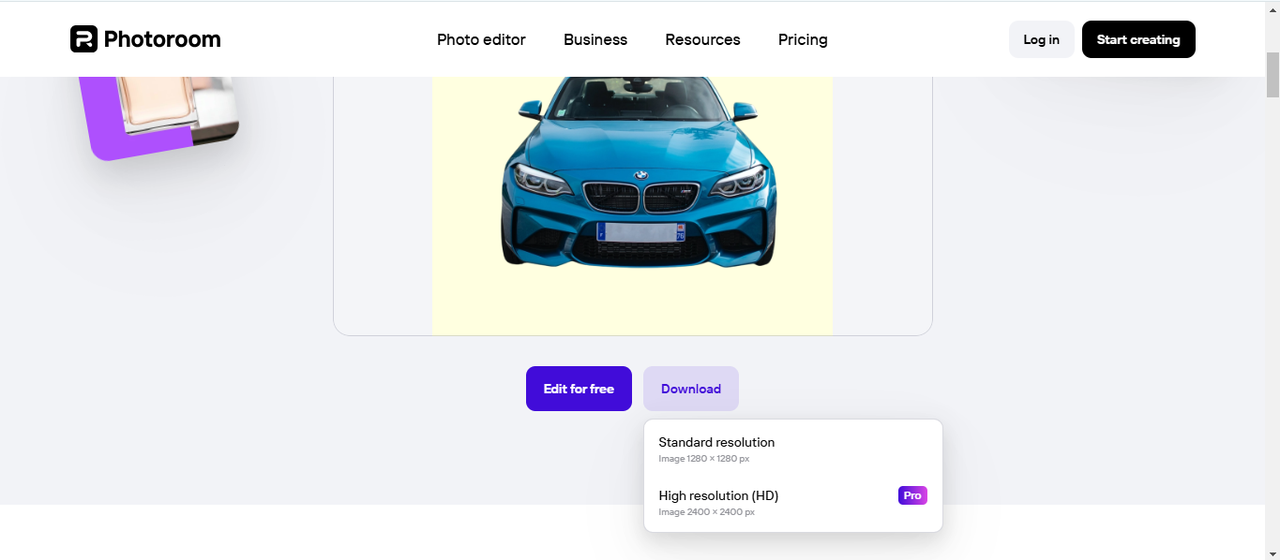Image resolution: width=1280 pixels, height=560 pixels.
Task: Click the page vertical scrollbar thumb
Action: point(1272,75)
